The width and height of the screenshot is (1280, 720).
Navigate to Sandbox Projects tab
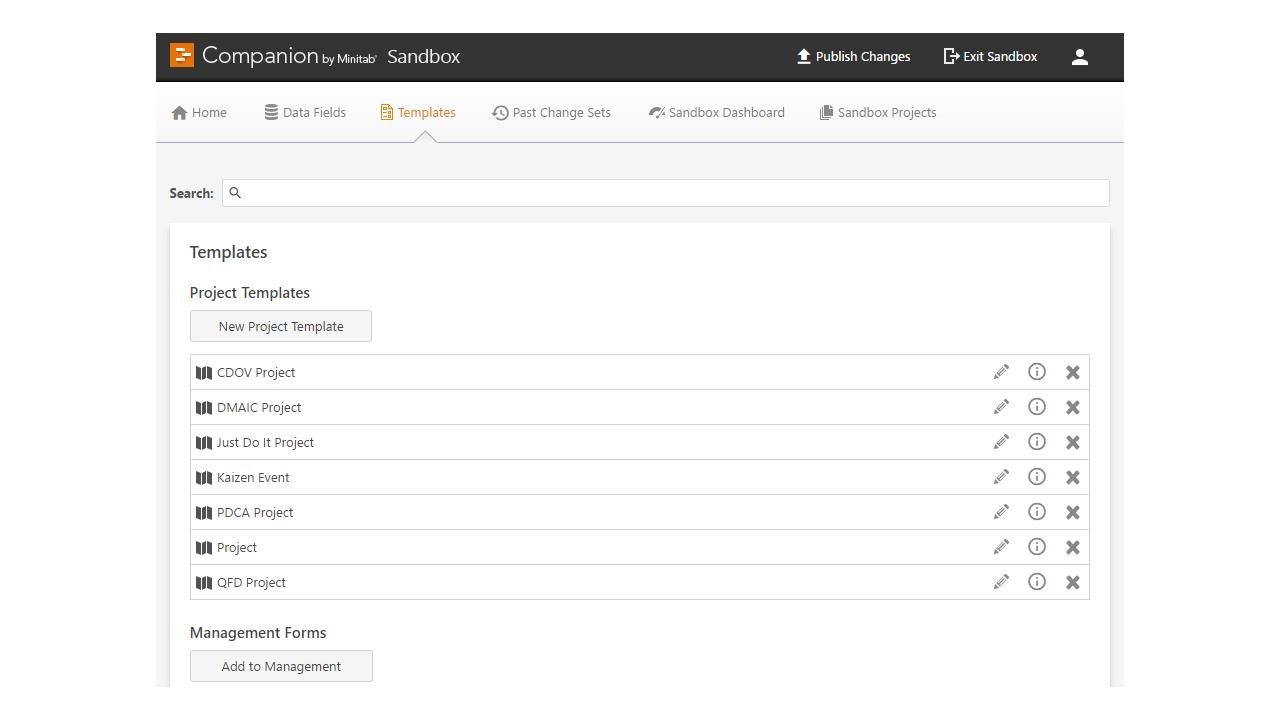click(877, 113)
